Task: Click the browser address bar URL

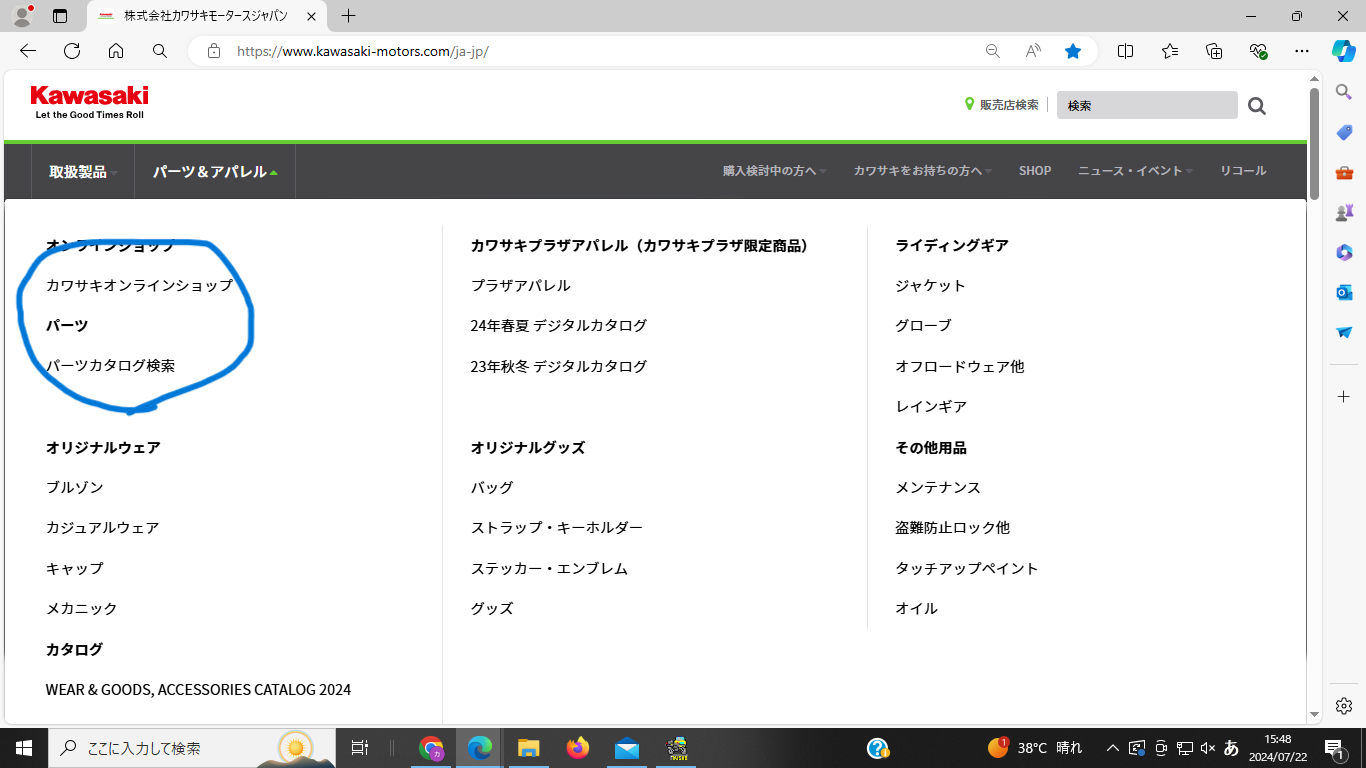Action: click(363, 51)
